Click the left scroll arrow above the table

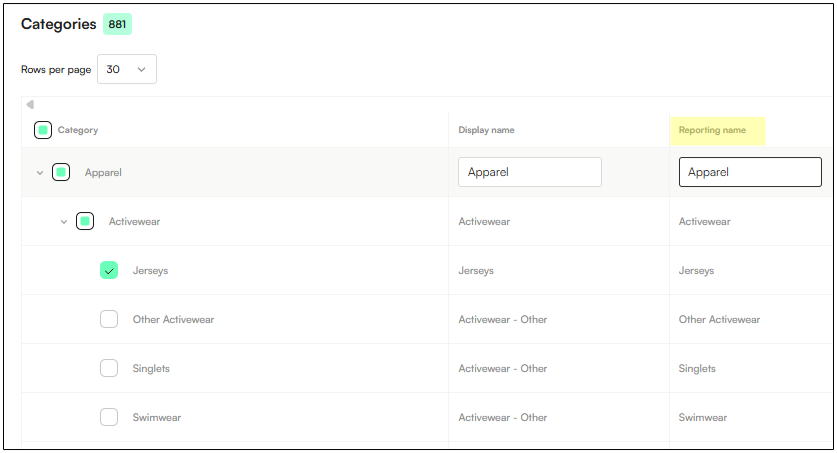pyautogui.click(x=30, y=104)
